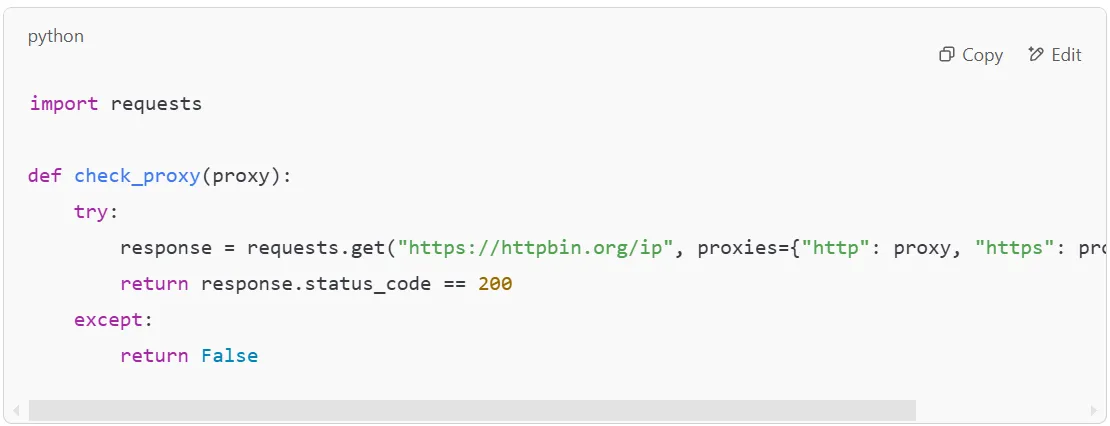
Task: Click the python language label
Action: 56,36
